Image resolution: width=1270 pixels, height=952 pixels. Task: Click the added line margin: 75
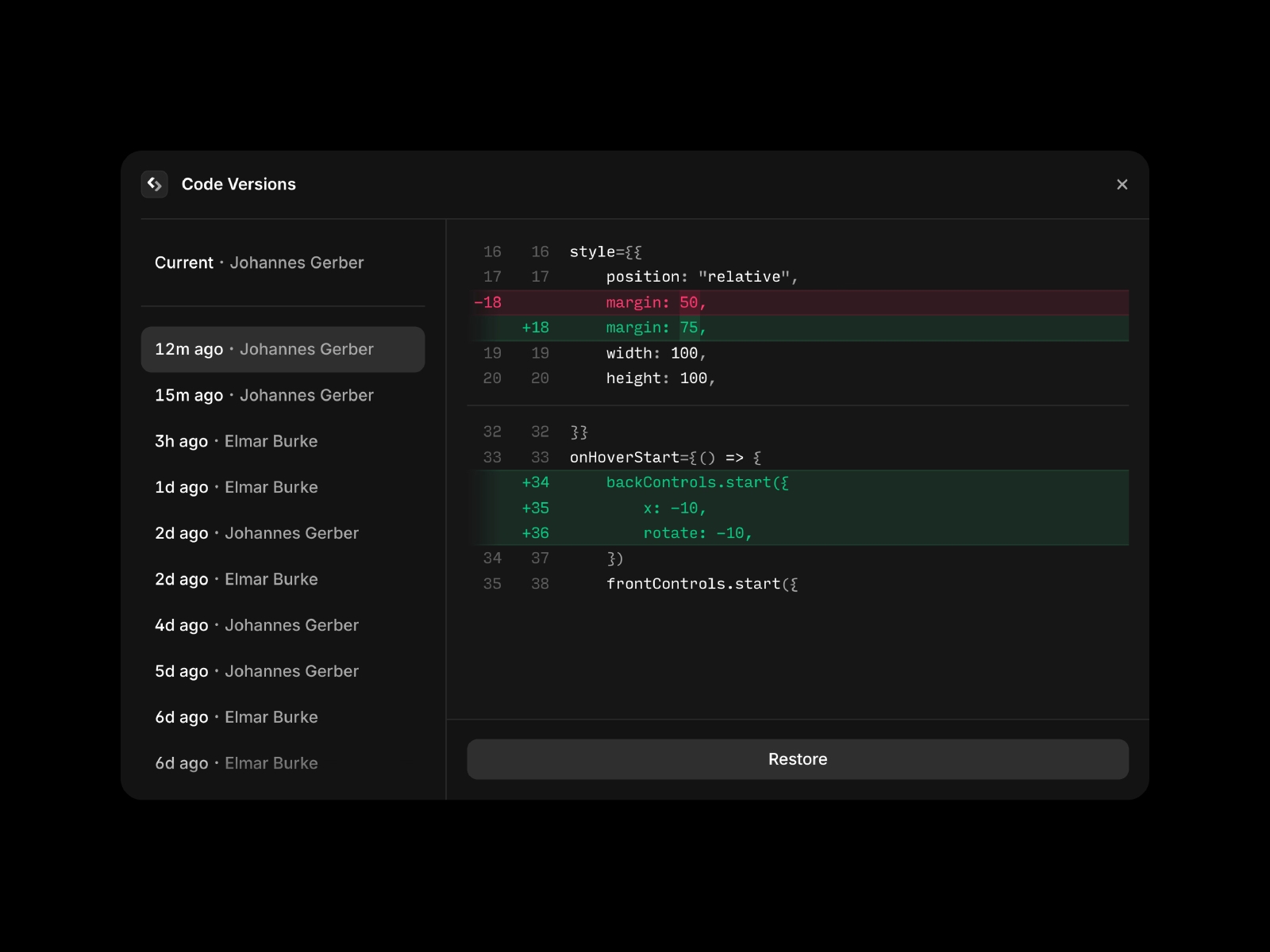[x=798, y=328]
